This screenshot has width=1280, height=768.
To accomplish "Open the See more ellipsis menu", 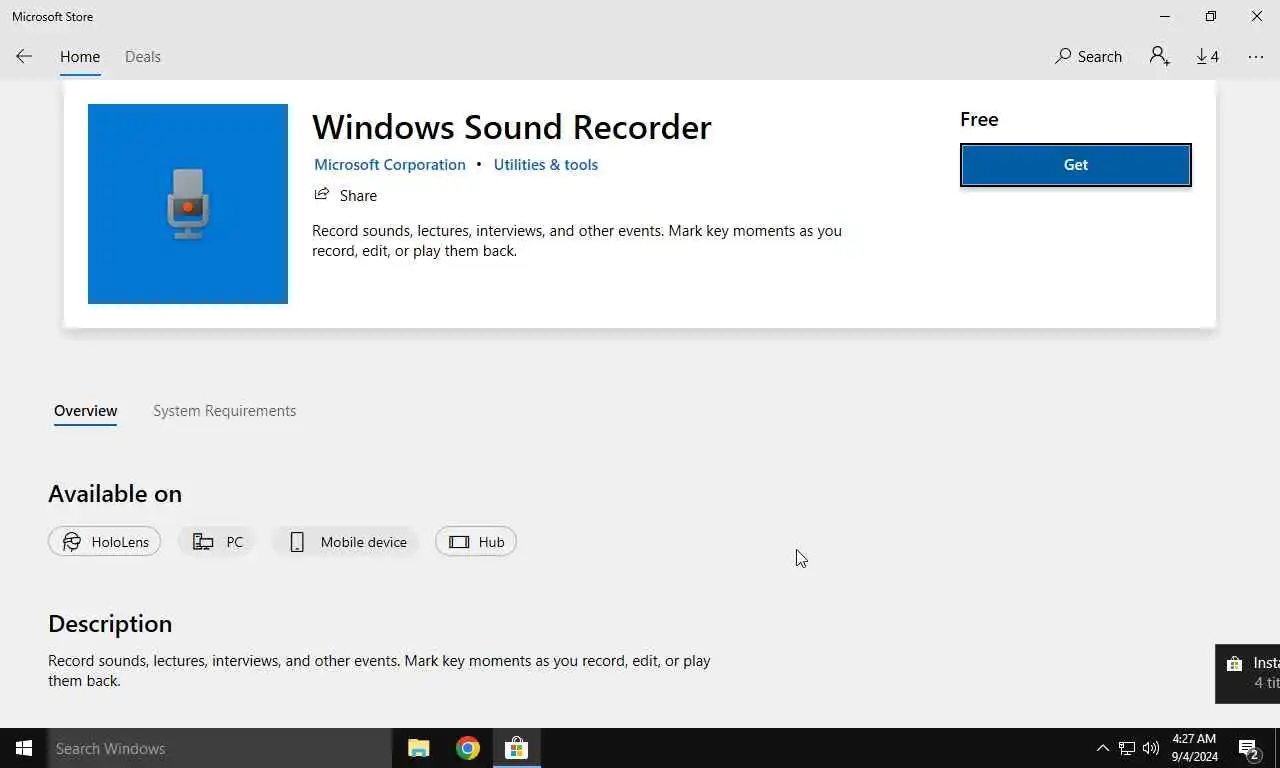I will 1256,56.
